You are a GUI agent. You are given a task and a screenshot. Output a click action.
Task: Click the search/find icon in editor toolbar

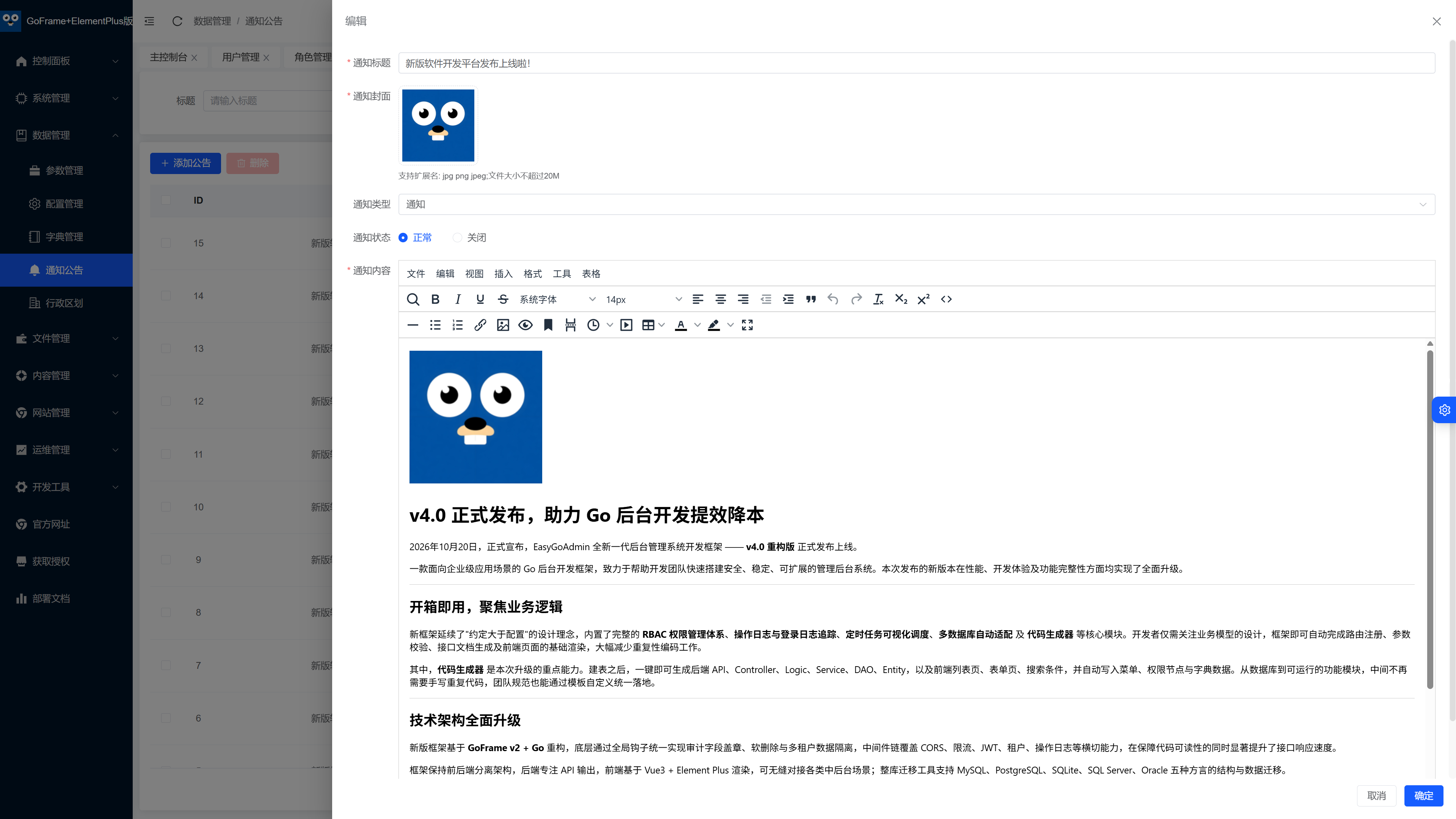pos(413,300)
